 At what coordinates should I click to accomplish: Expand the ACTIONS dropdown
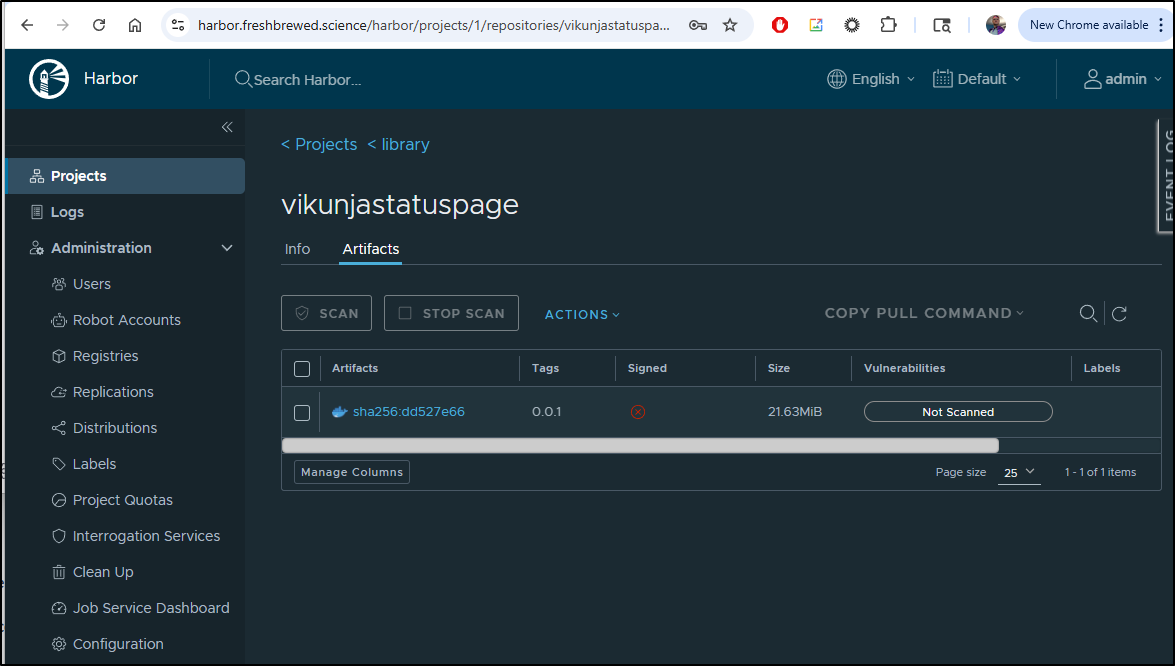coord(582,314)
